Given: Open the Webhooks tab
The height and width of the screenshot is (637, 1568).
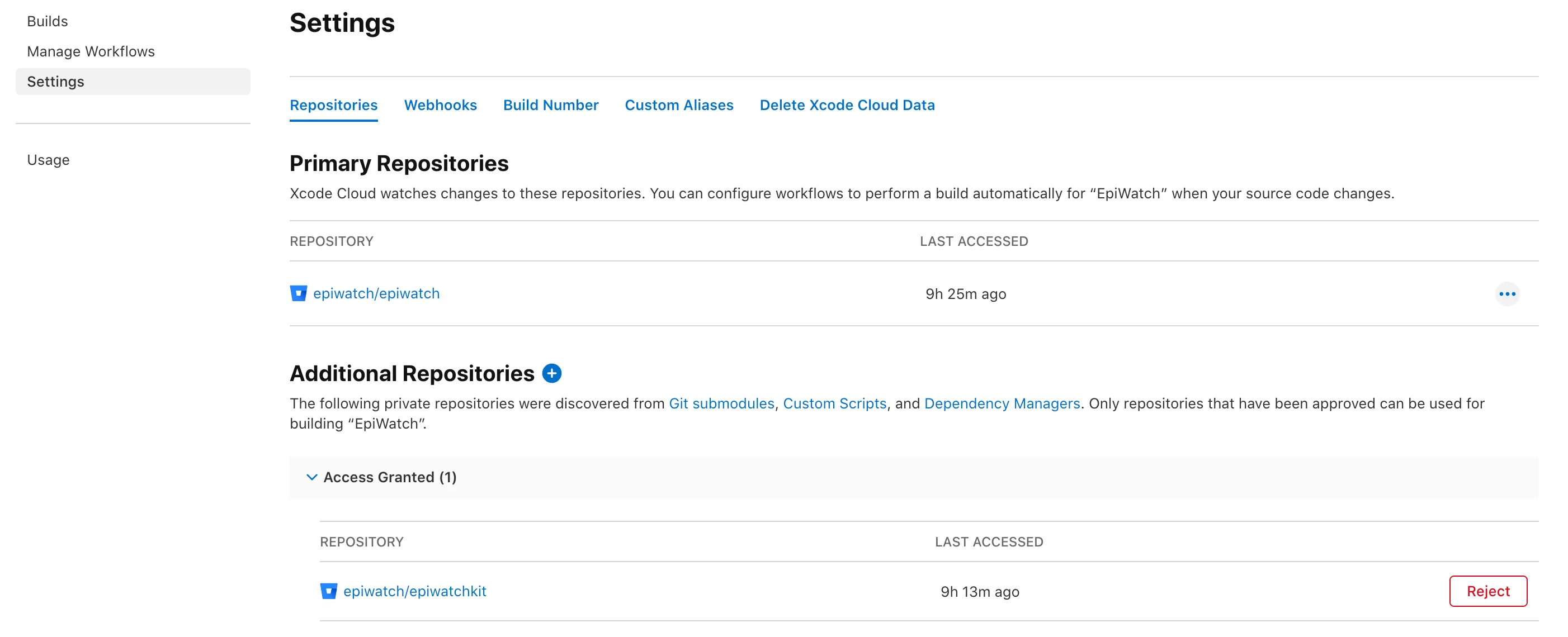Looking at the screenshot, I should point(440,103).
